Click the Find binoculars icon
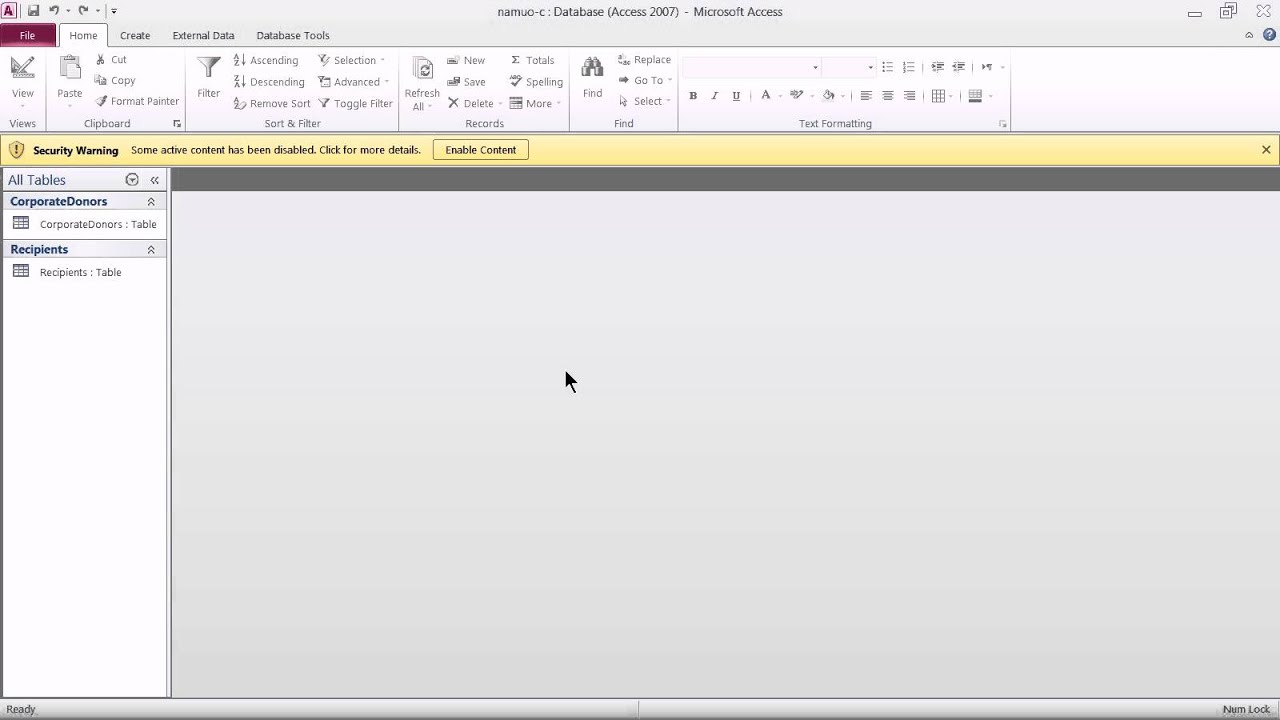The height and width of the screenshot is (720, 1280). (592, 68)
